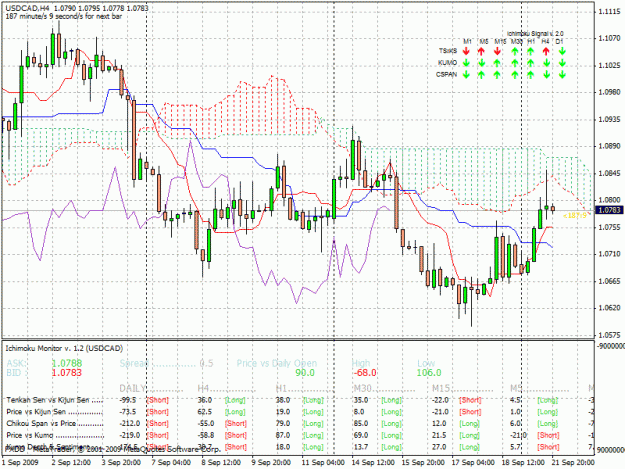The height and width of the screenshot is (469, 625).
Task: Click the CSPAN signal arrow under M15
Action: tap(497, 75)
